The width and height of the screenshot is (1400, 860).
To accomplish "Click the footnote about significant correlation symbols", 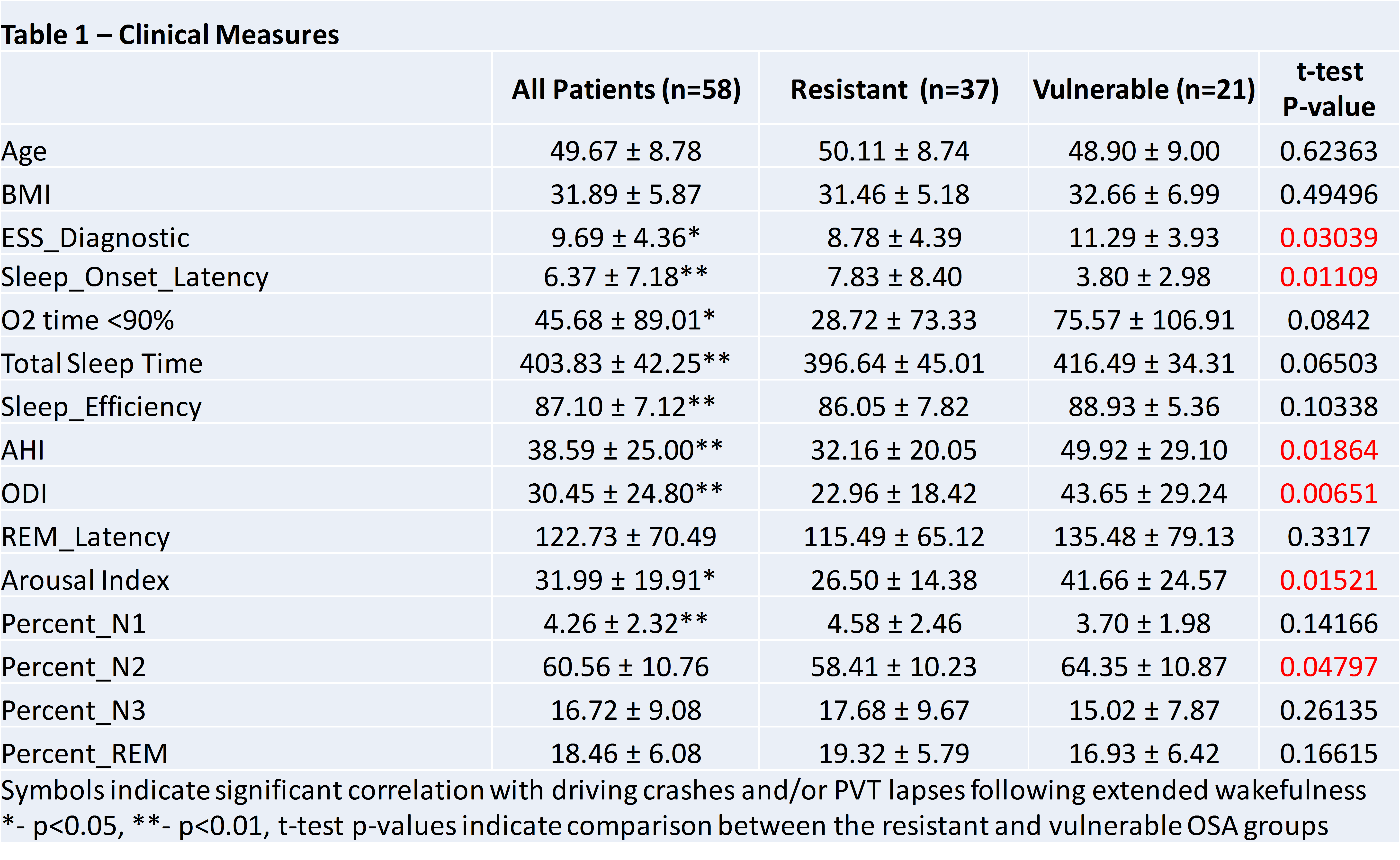I will 683,791.
